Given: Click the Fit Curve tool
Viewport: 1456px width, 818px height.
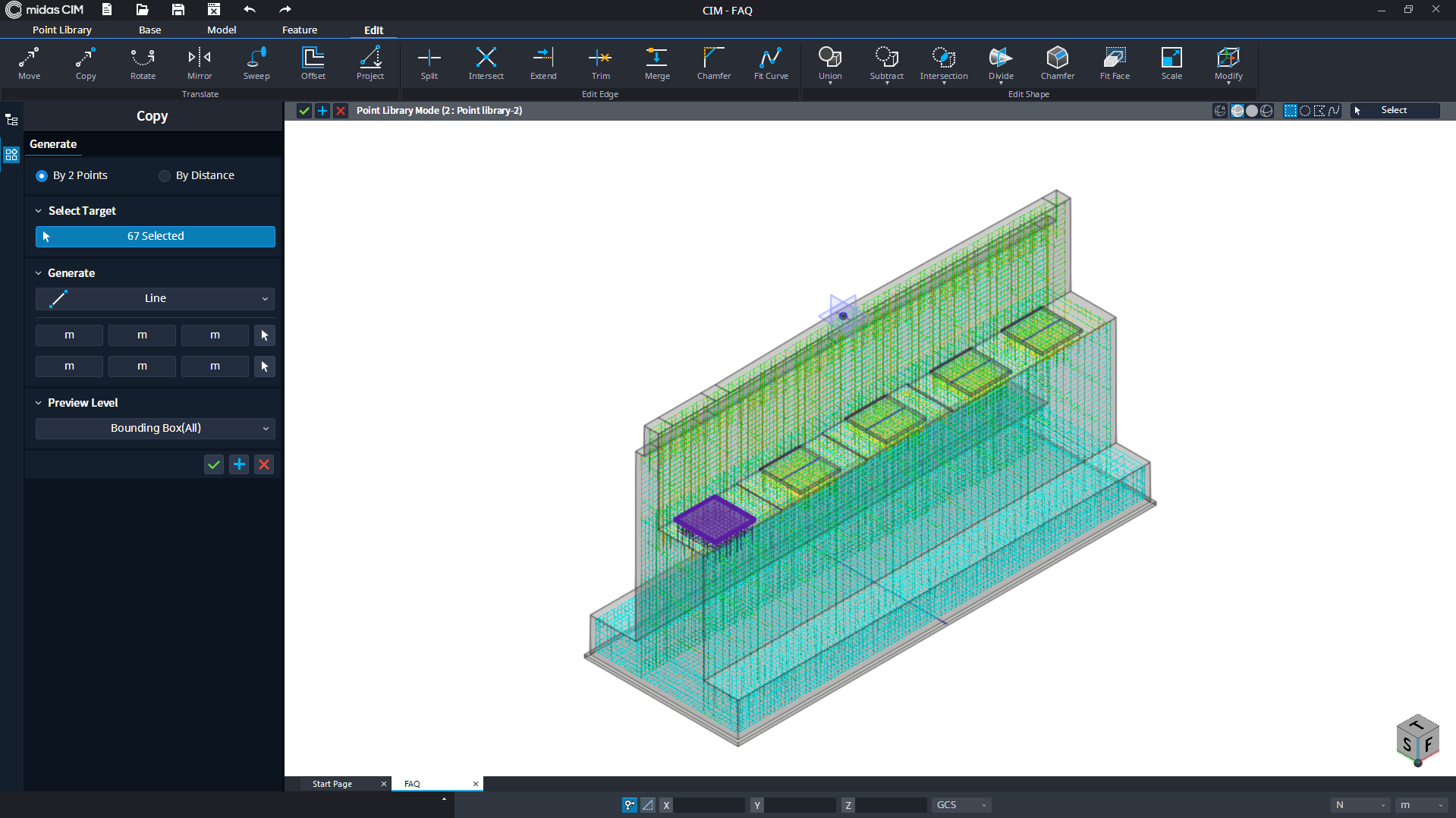Looking at the screenshot, I should pos(771,63).
